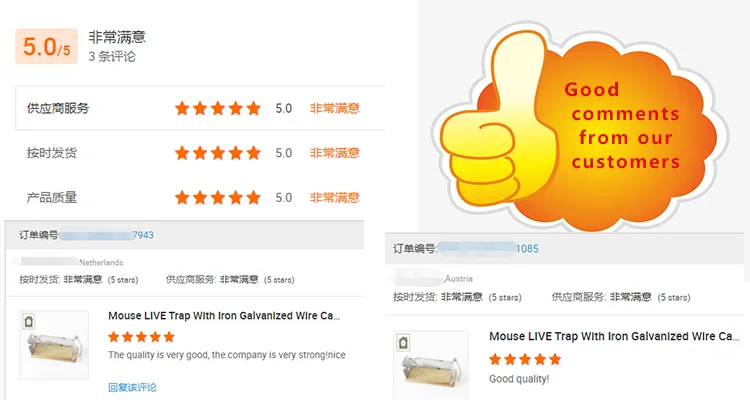The image size is (750, 400).
Task: Click the small badge icon on Austria product thumbnail
Action: pos(404,343)
